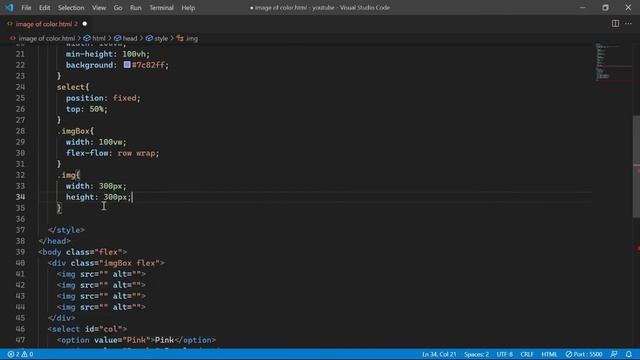The height and width of the screenshot is (360, 640).
Task: Click '<select id="col">' line
Action: pos(87,329)
